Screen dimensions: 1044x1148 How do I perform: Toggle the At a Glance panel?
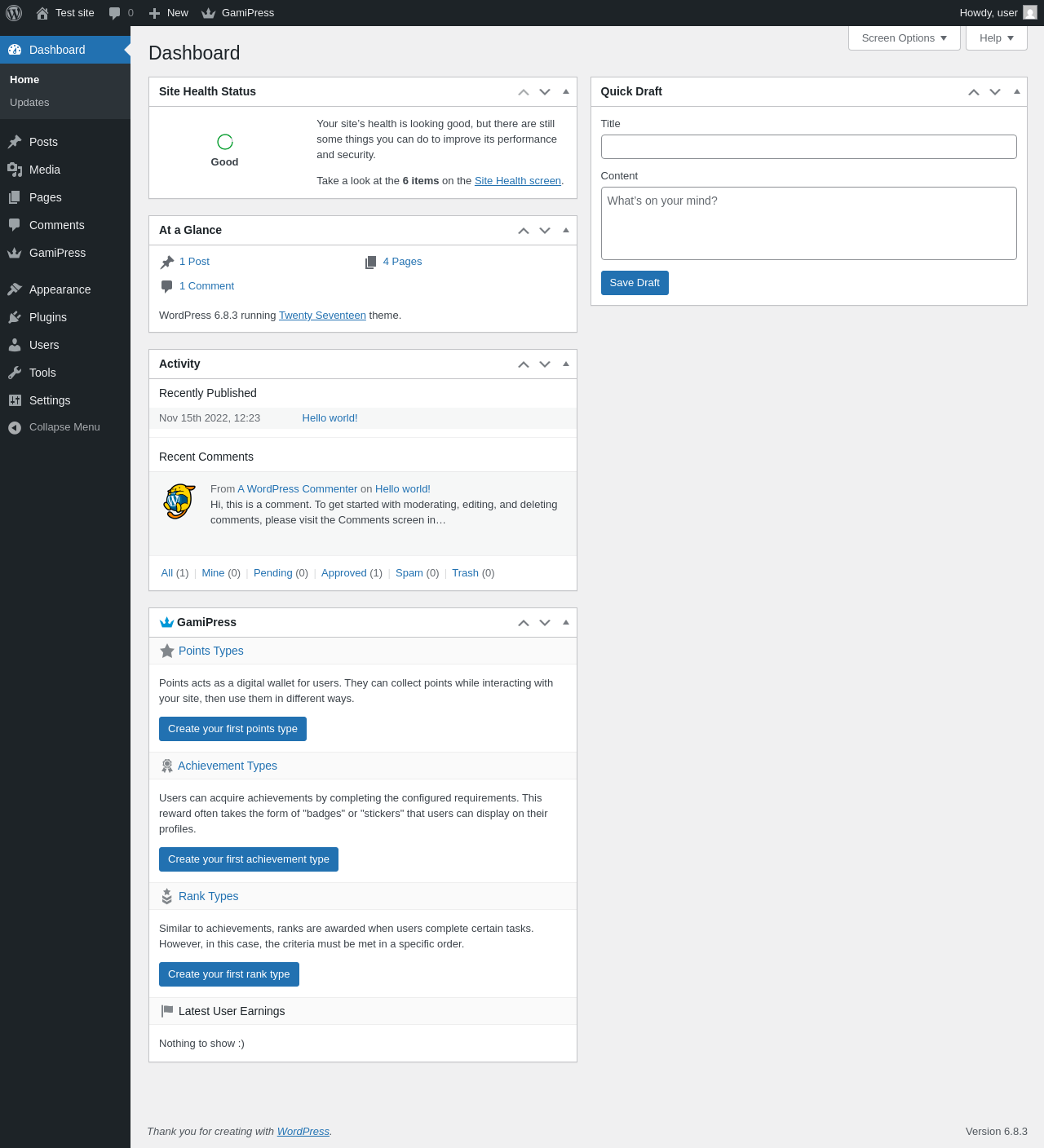[x=566, y=230]
